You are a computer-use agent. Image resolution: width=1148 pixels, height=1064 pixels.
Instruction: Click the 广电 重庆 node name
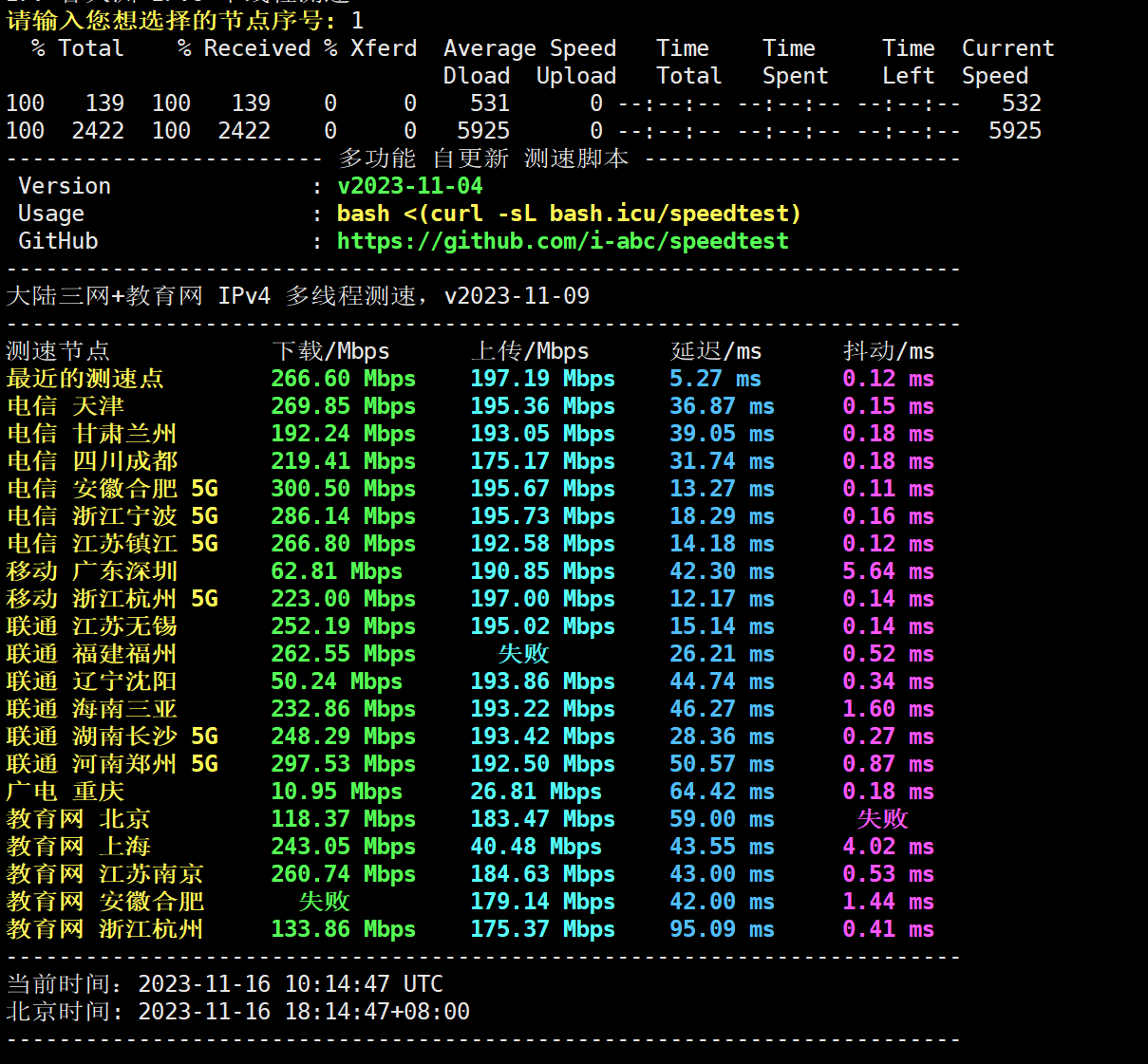[65, 792]
